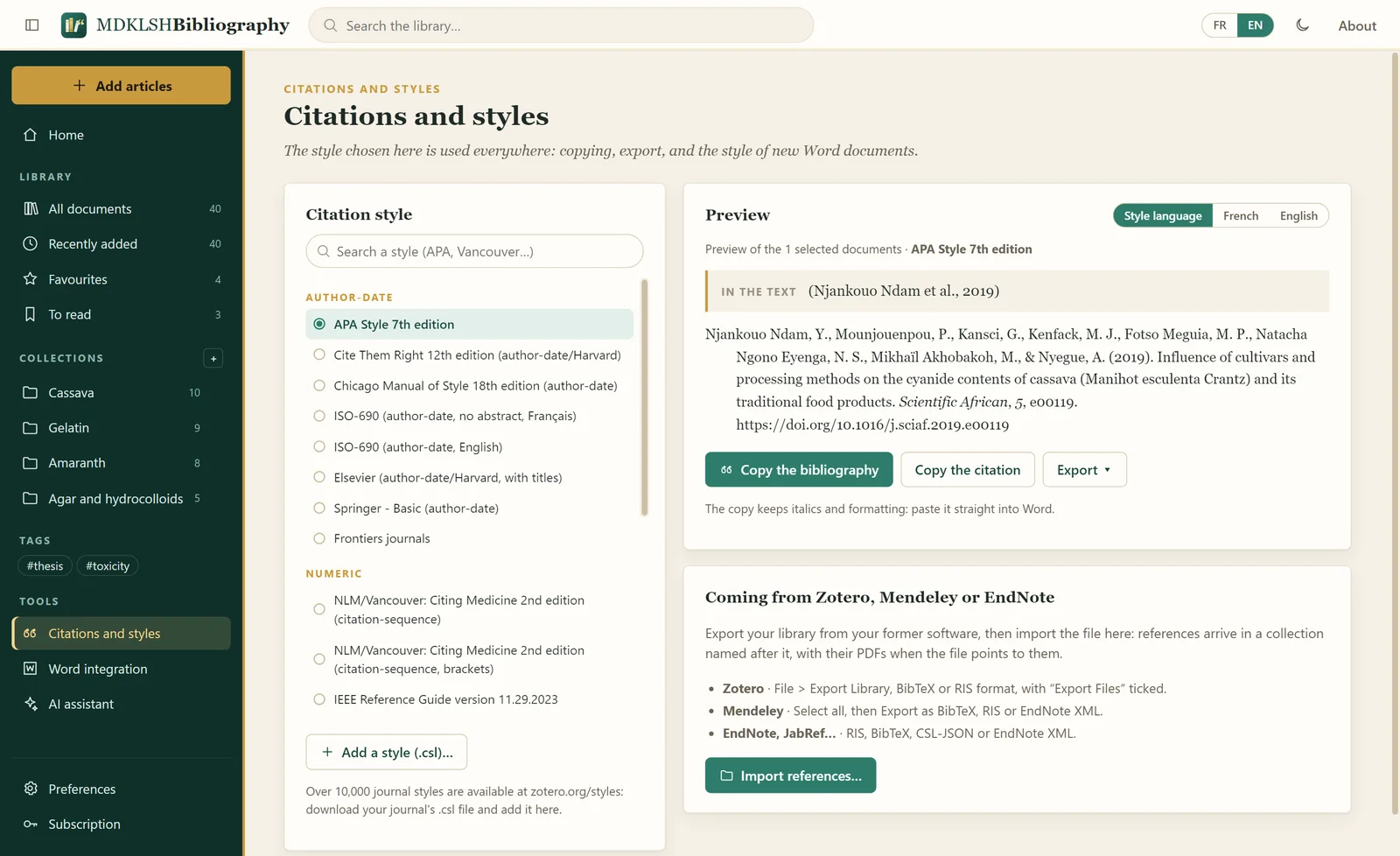Open Preferences gear entry
Screen dimensions: 1400x856
(x=121, y=789)
